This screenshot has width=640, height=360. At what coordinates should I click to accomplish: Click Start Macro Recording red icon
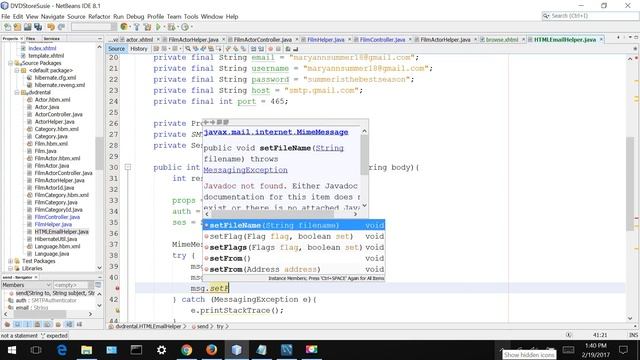coord(270,49)
